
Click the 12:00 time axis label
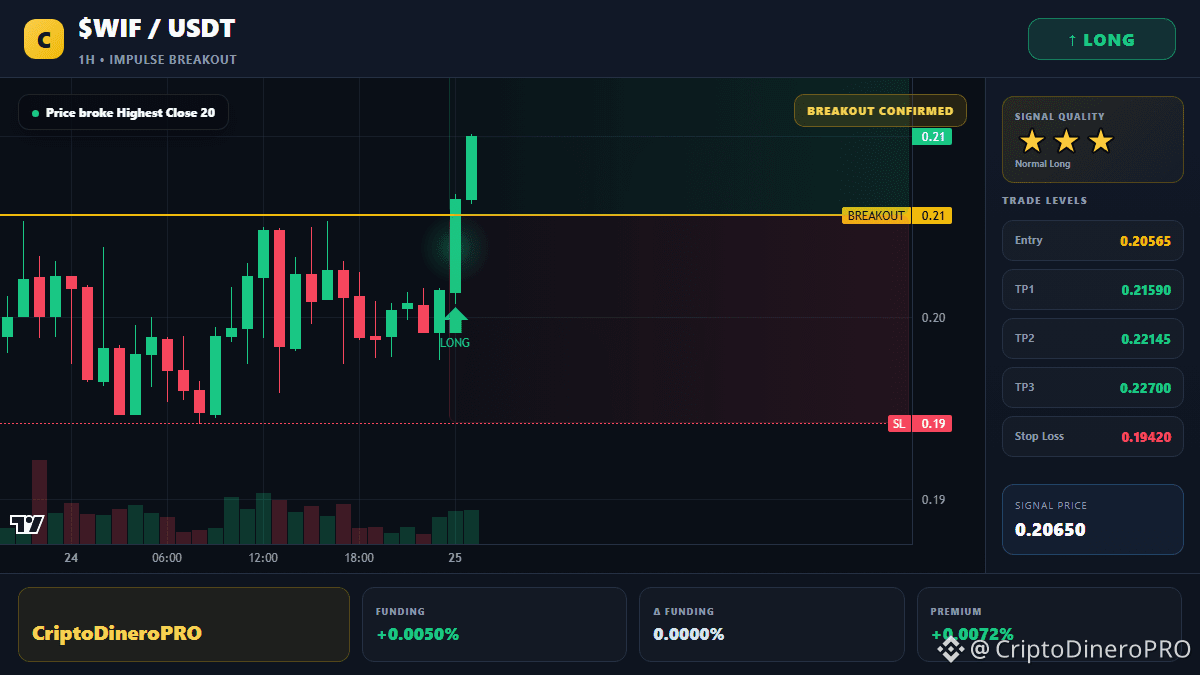pos(263,558)
